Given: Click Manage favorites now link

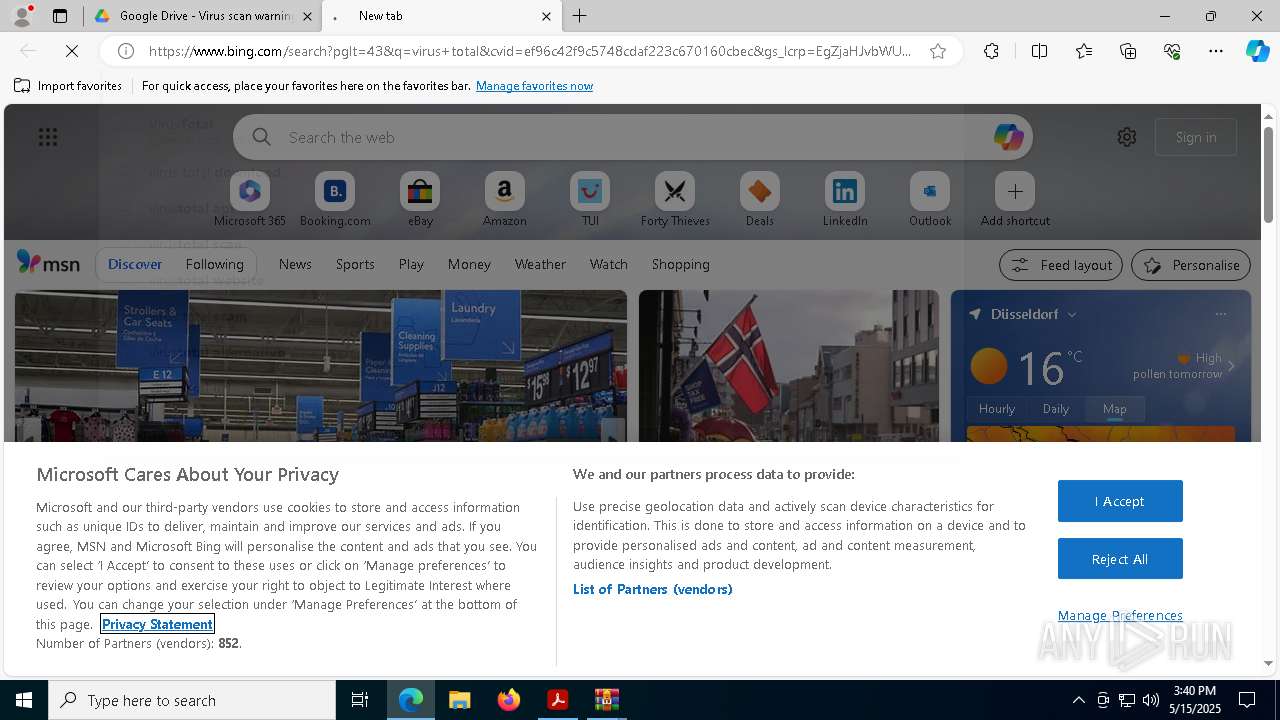Looking at the screenshot, I should [x=534, y=86].
